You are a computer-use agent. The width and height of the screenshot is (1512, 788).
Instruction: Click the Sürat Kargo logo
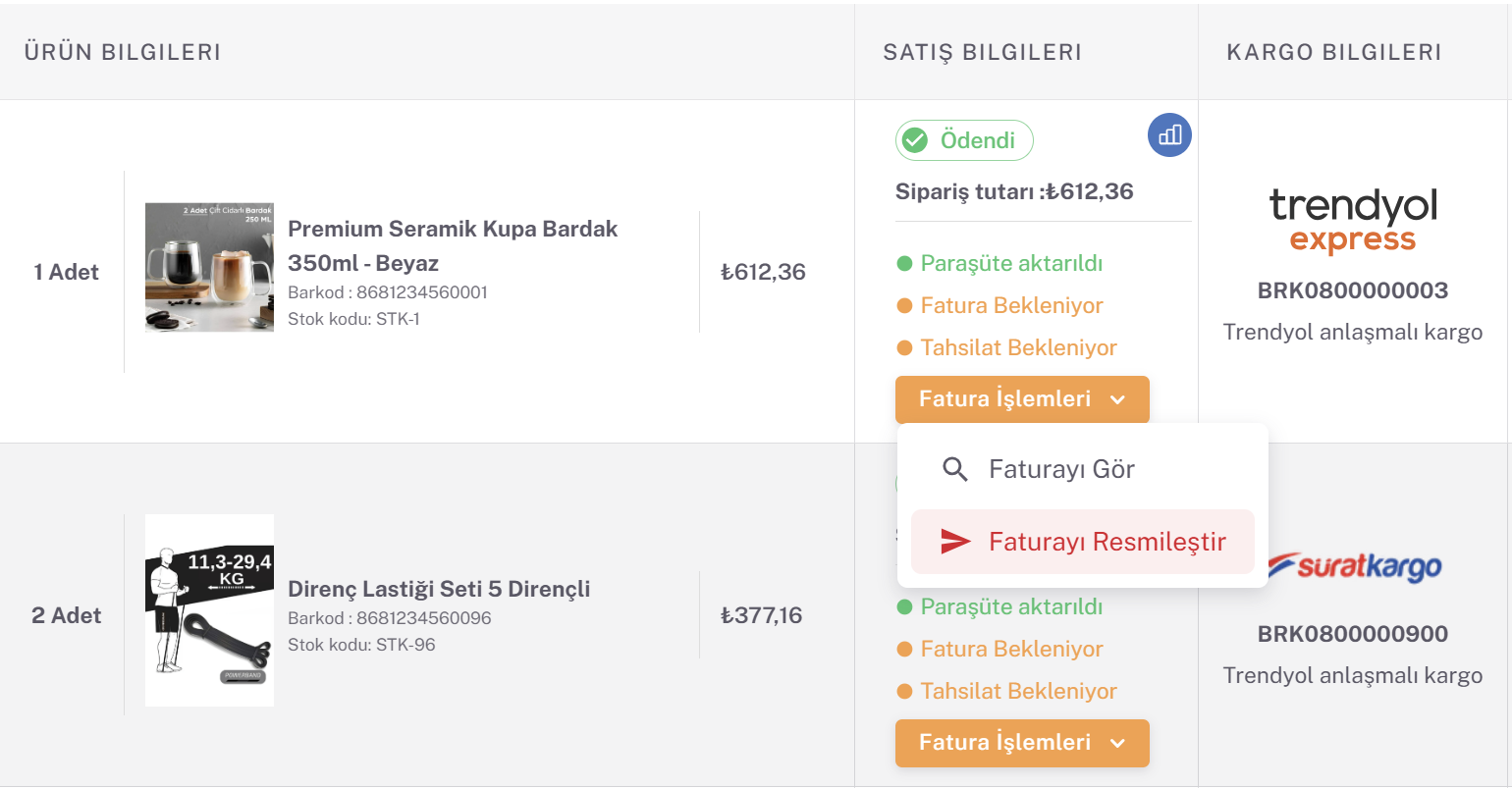[1352, 567]
